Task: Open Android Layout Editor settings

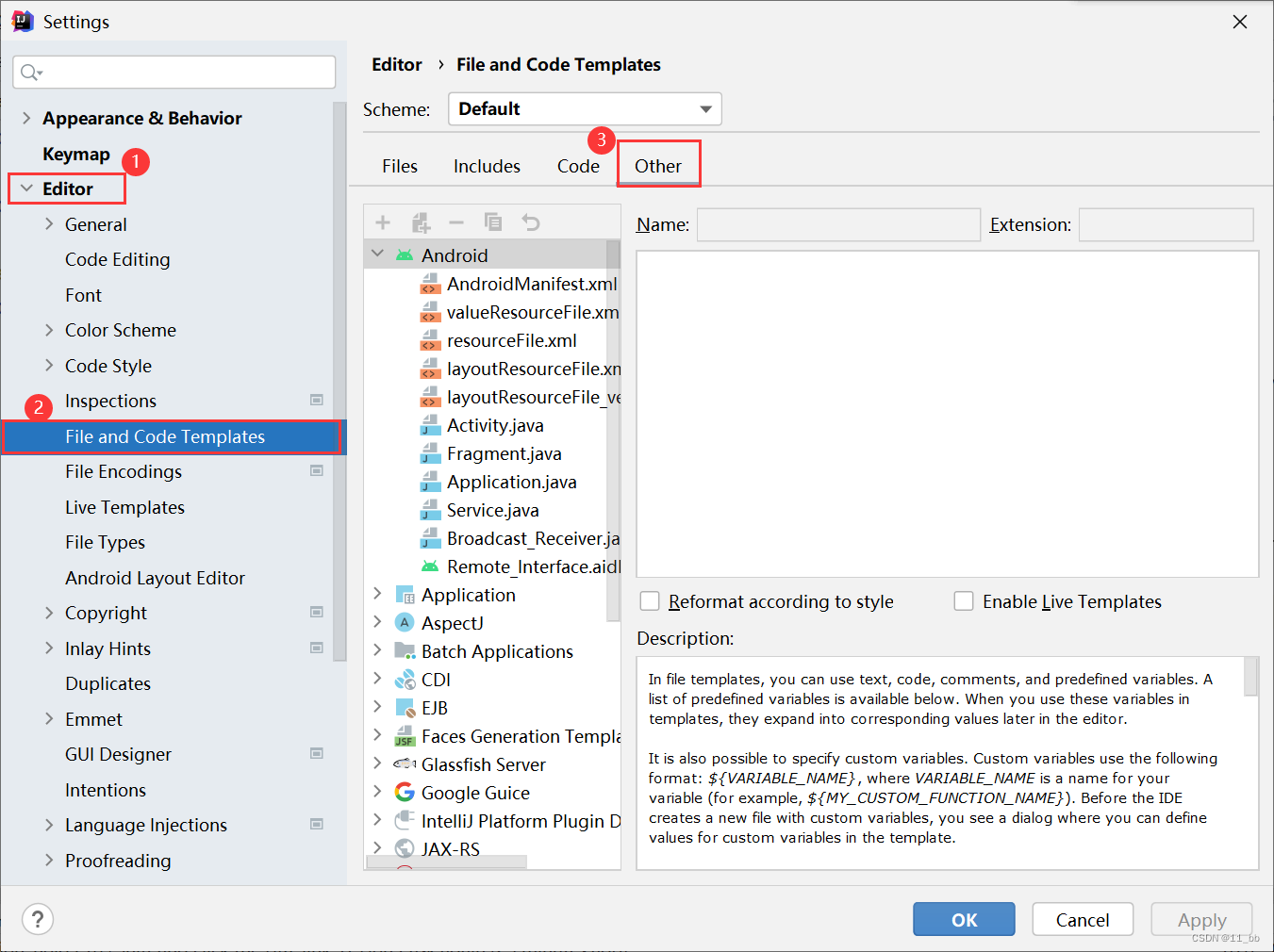Action: coord(155,578)
